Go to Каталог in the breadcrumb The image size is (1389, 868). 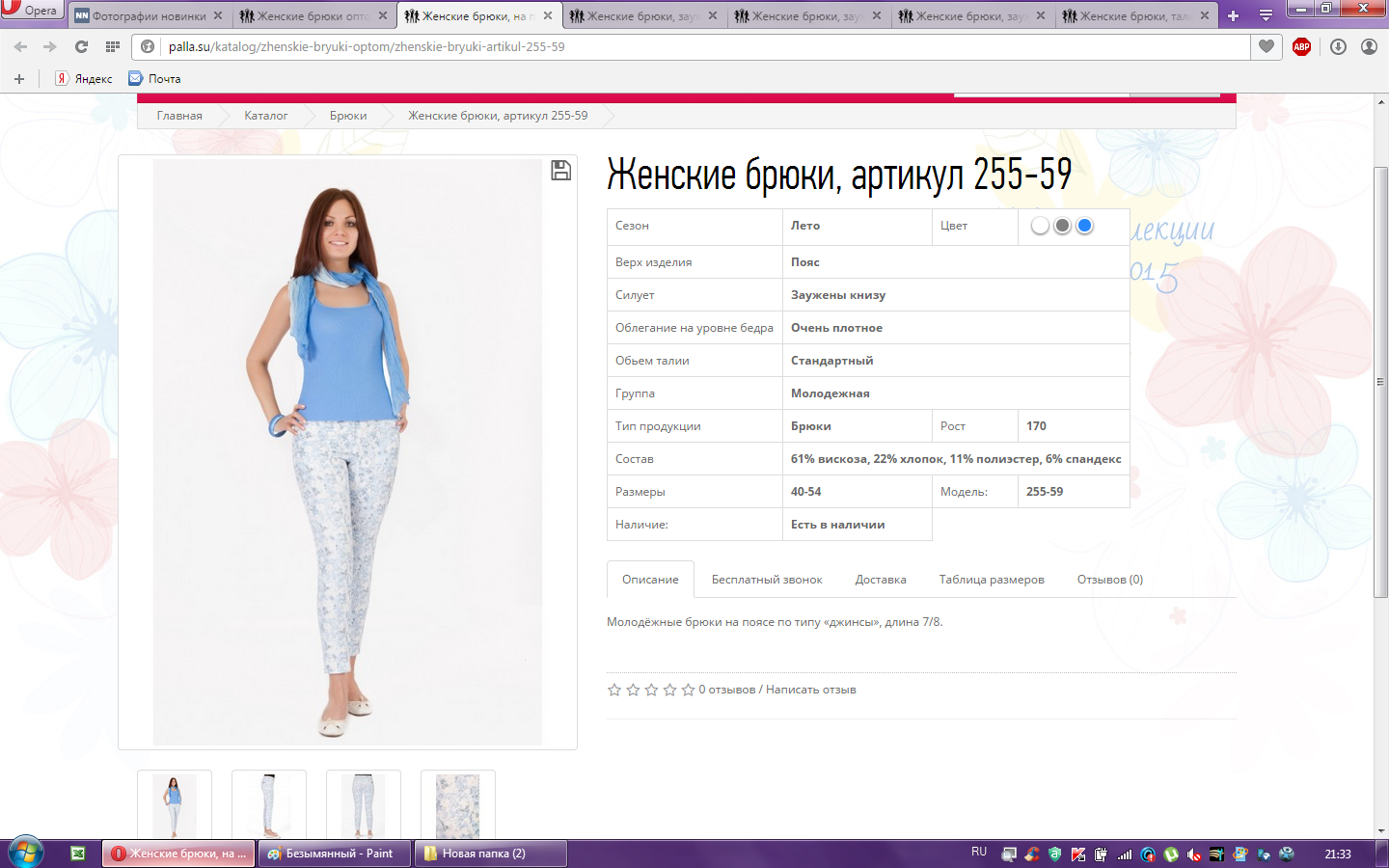[265, 116]
